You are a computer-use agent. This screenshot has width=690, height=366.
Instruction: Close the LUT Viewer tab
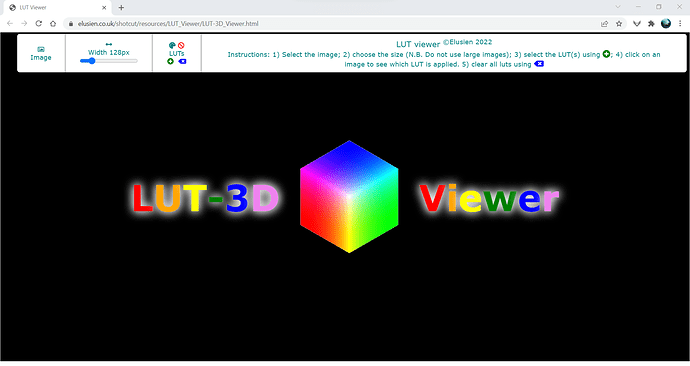click(x=104, y=7)
